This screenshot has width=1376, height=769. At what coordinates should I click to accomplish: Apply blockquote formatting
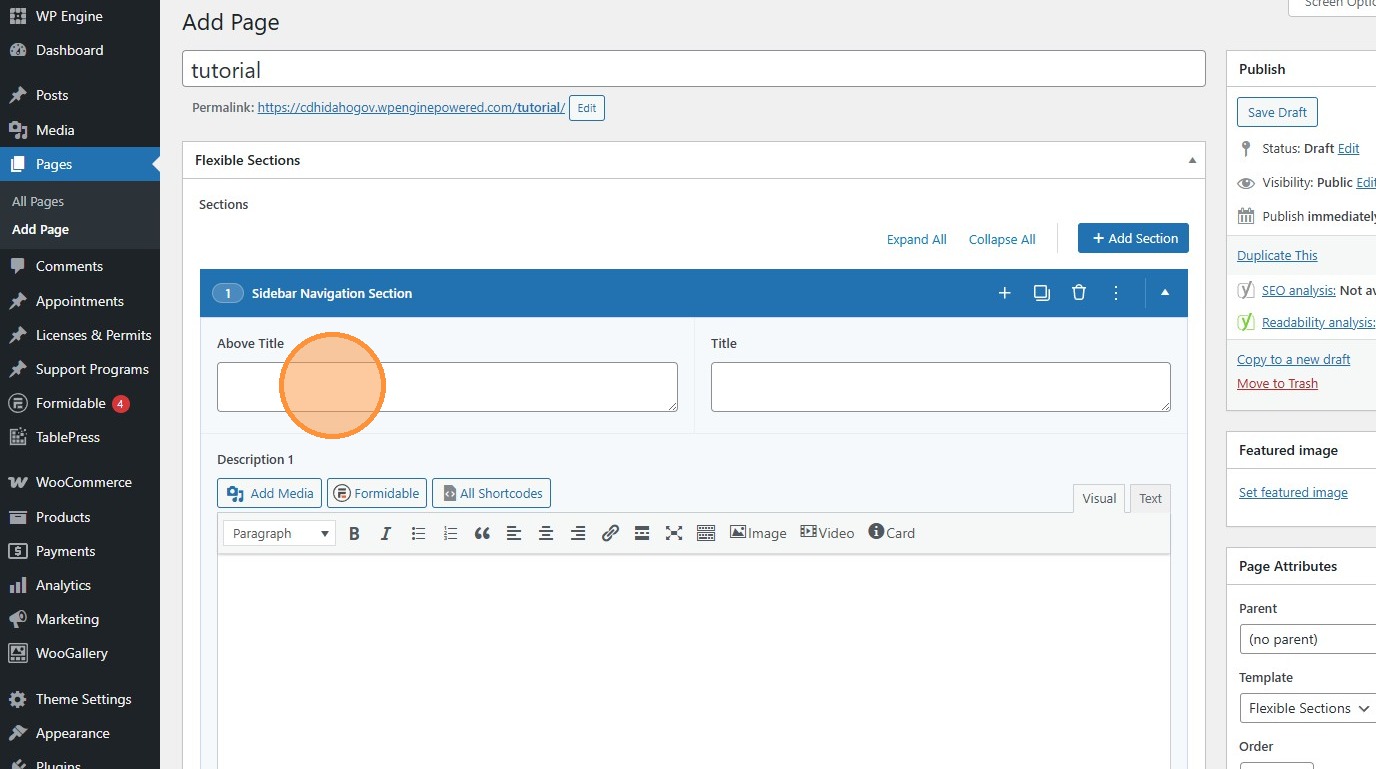coord(482,533)
